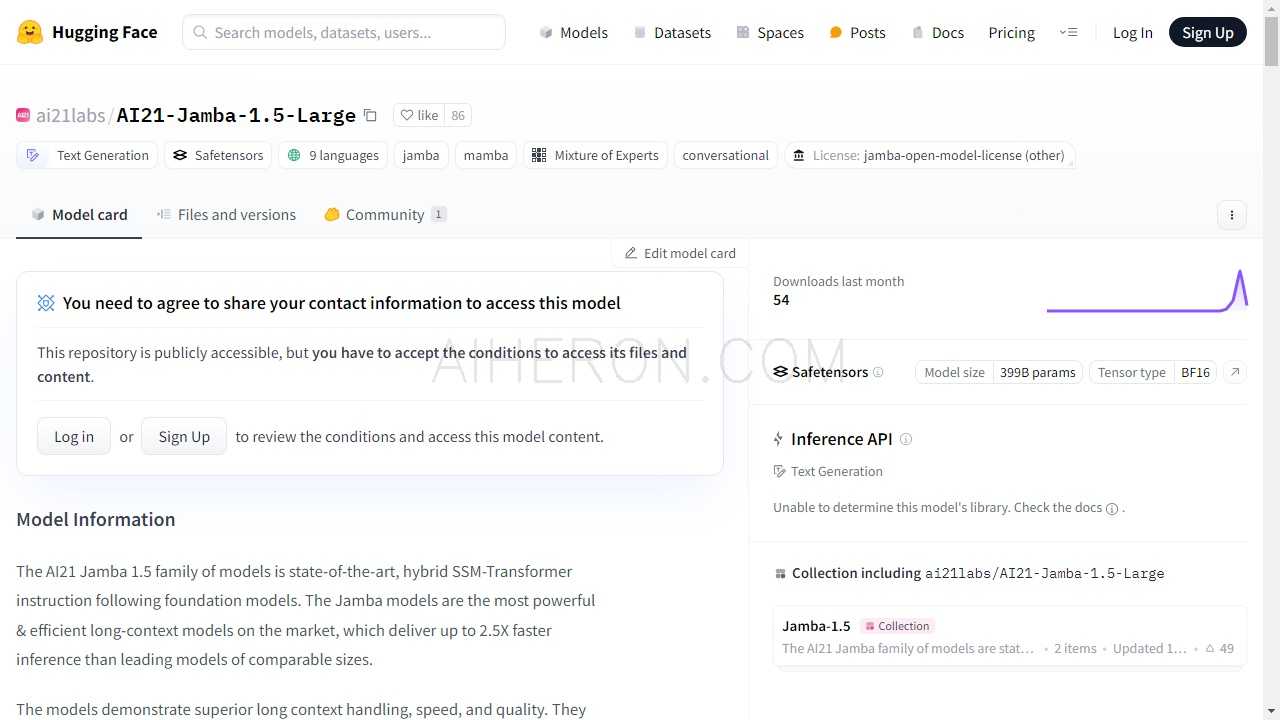
Task: Open the Datasets nav link
Action: 672,32
